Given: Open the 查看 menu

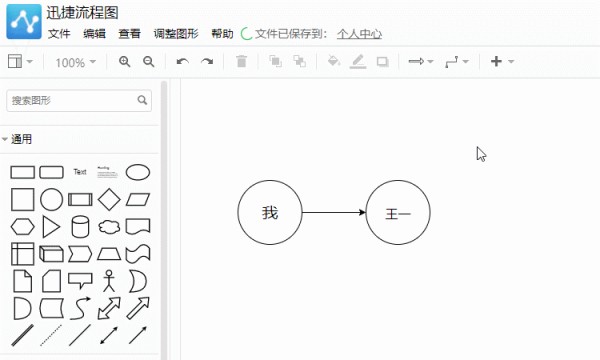Looking at the screenshot, I should 129,34.
